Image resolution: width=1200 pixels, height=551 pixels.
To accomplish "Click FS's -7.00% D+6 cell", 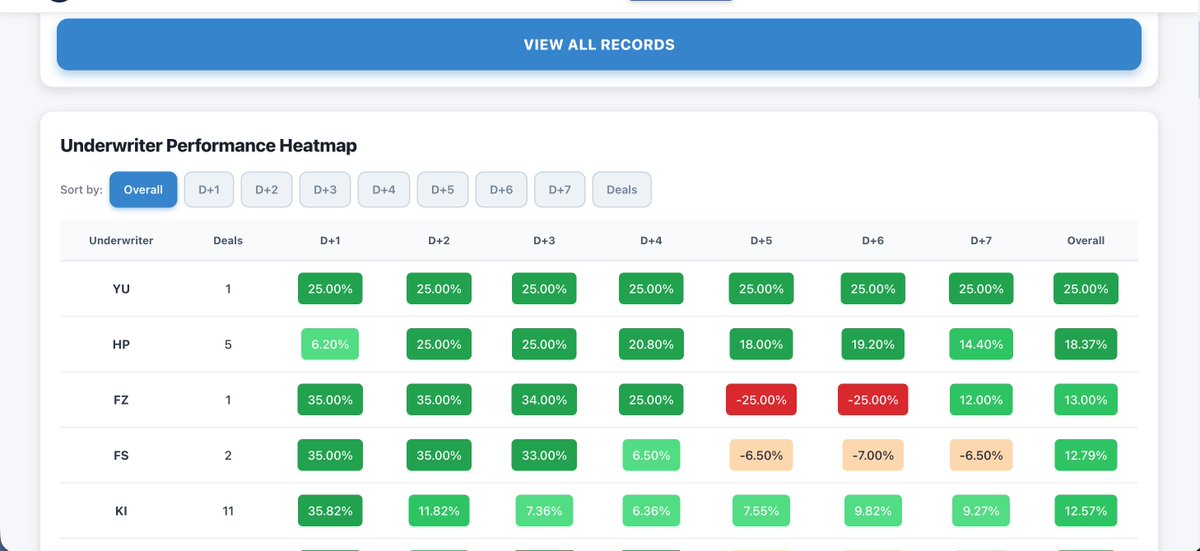I will 873,455.
